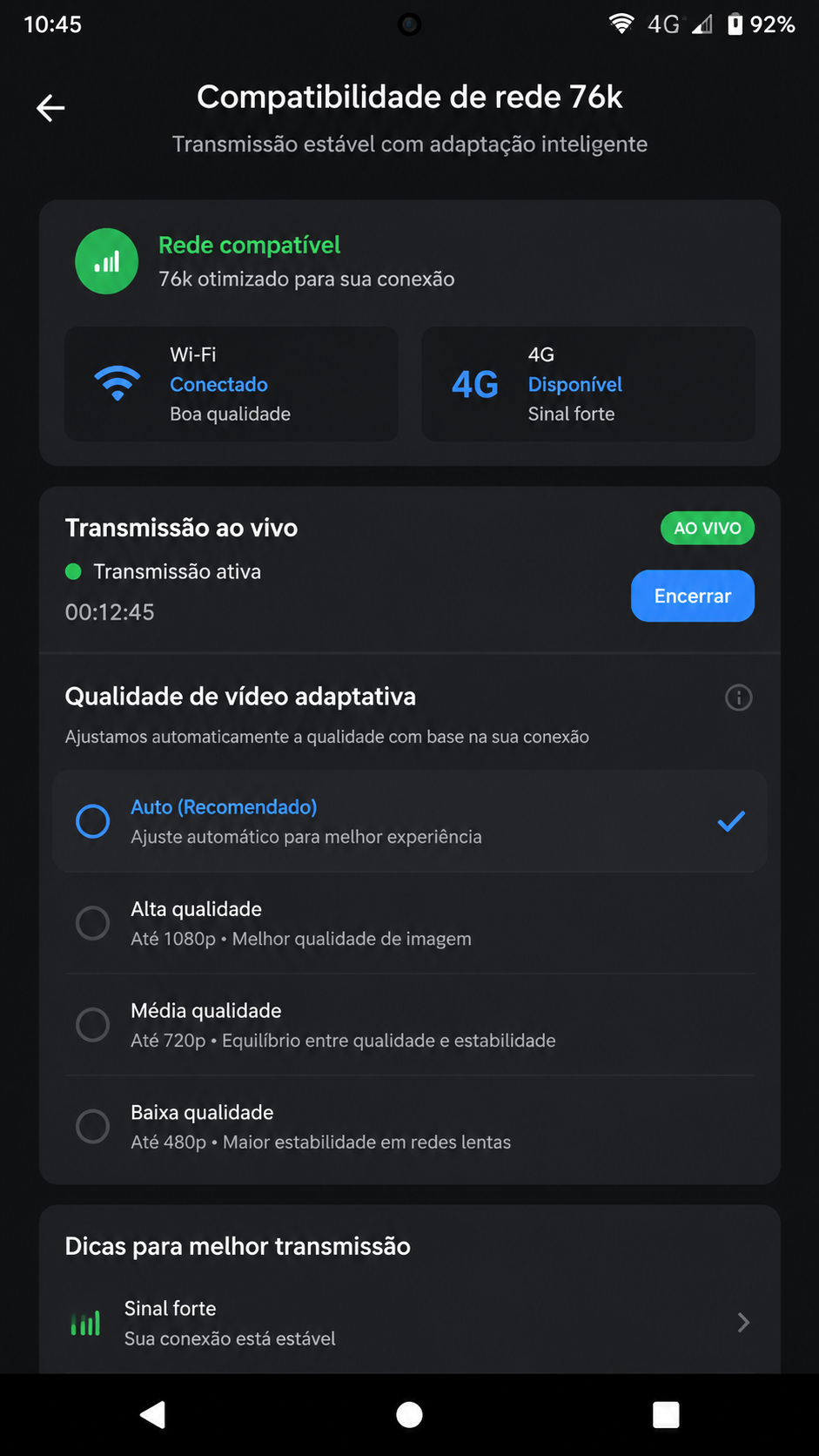Tap the Sinal forte tip row
This screenshot has width=819, height=1456.
(410, 1323)
